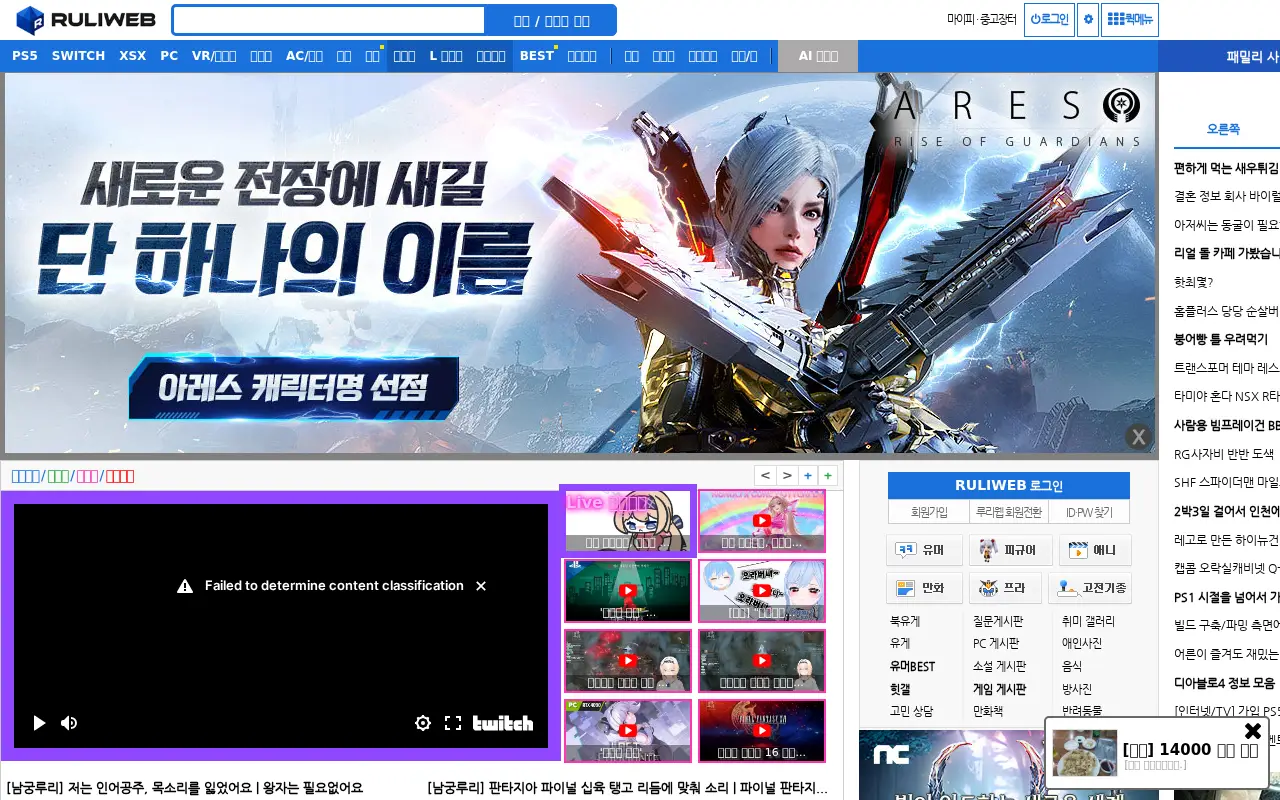This screenshot has height=800, width=1280.
Task: Open the 퀵메뉴 grid menu
Action: [1130, 19]
